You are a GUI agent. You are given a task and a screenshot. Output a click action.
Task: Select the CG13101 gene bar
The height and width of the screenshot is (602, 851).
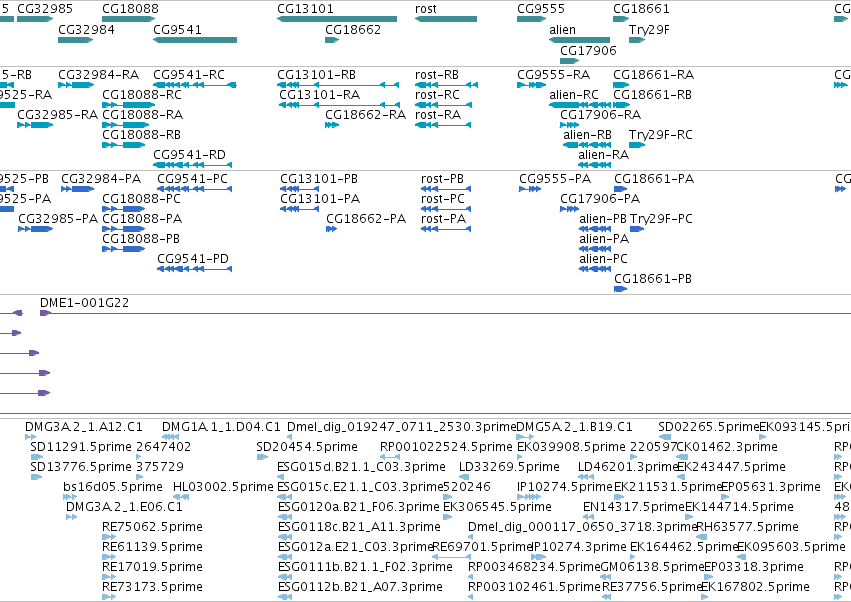[337, 19]
